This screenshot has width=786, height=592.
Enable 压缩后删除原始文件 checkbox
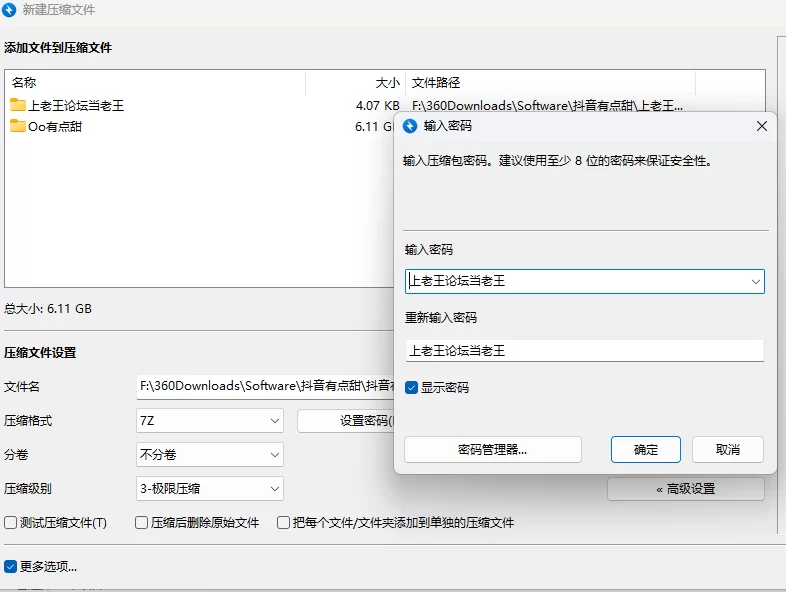tap(142, 522)
